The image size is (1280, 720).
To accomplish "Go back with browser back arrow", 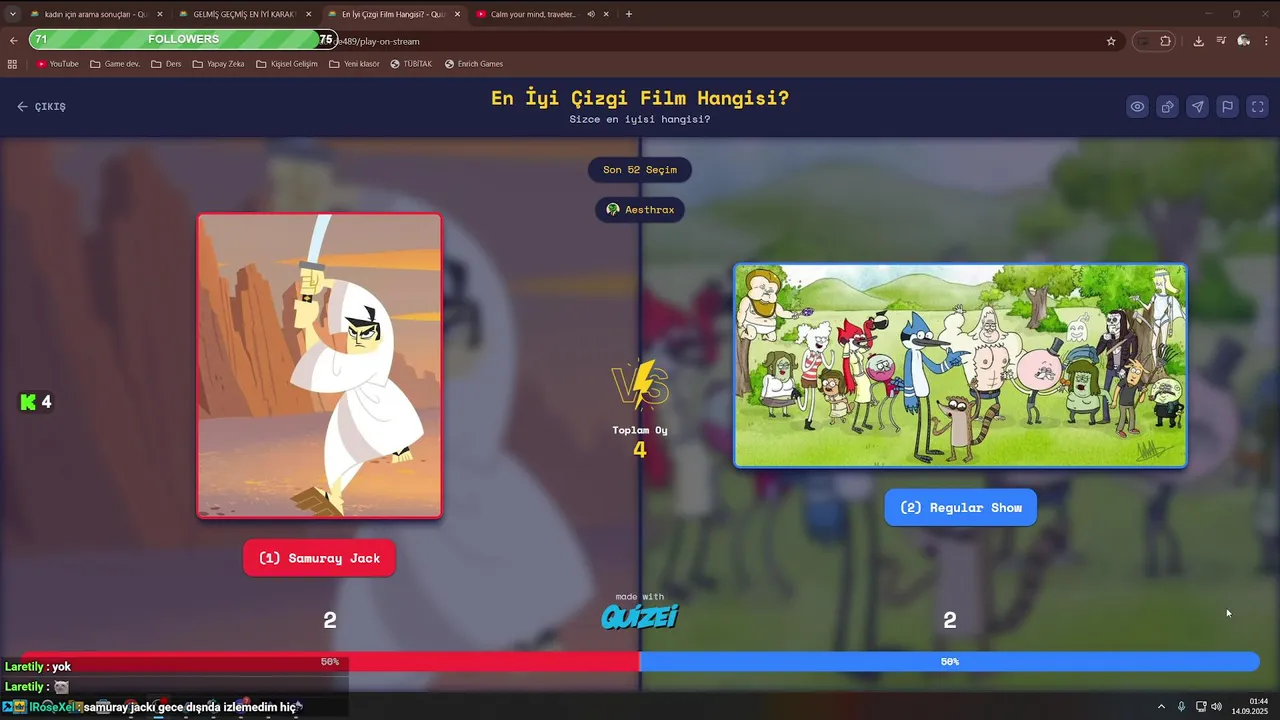I will (x=13, y=41).
